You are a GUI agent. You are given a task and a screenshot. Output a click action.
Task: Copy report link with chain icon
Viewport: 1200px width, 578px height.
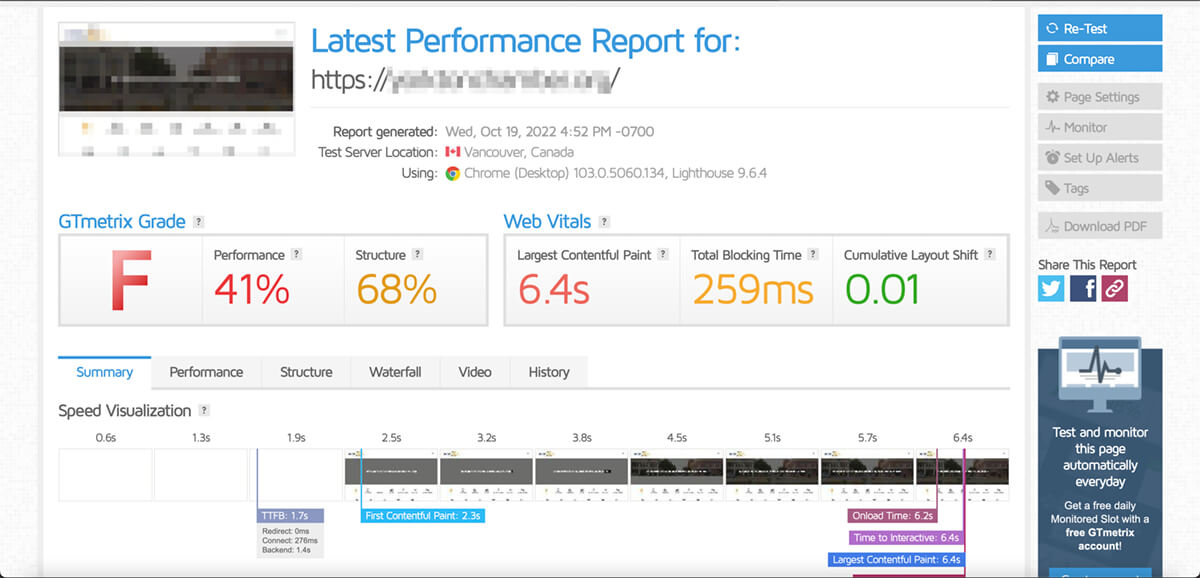coord(1114,288)
